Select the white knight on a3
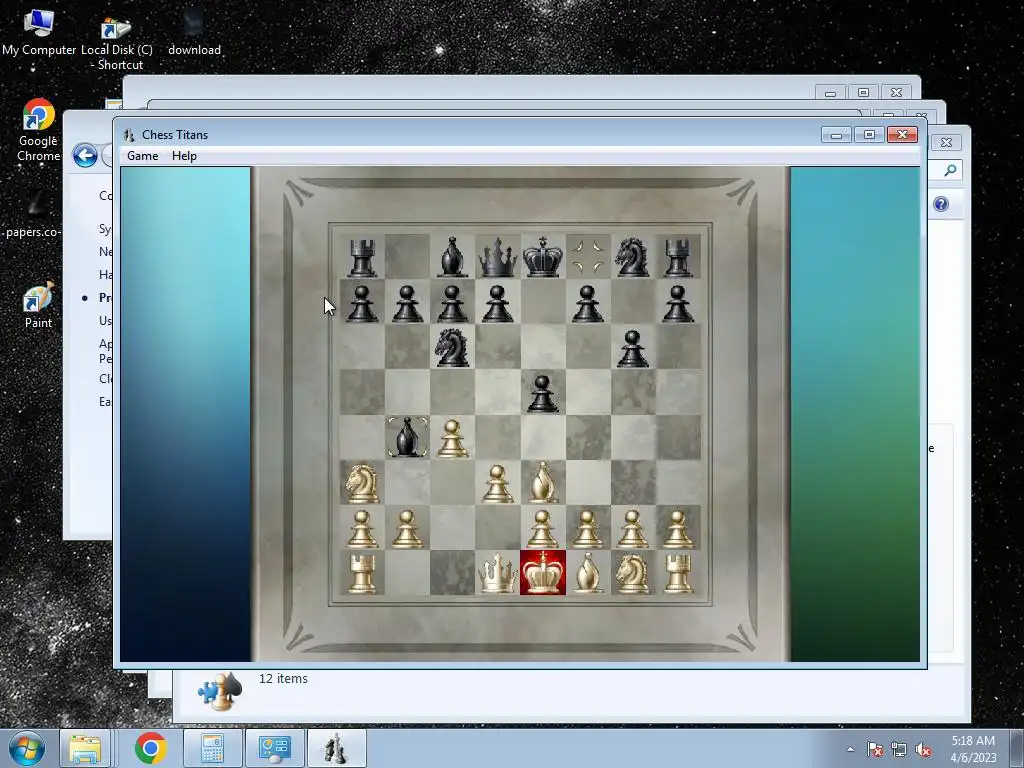 [362, 483]
